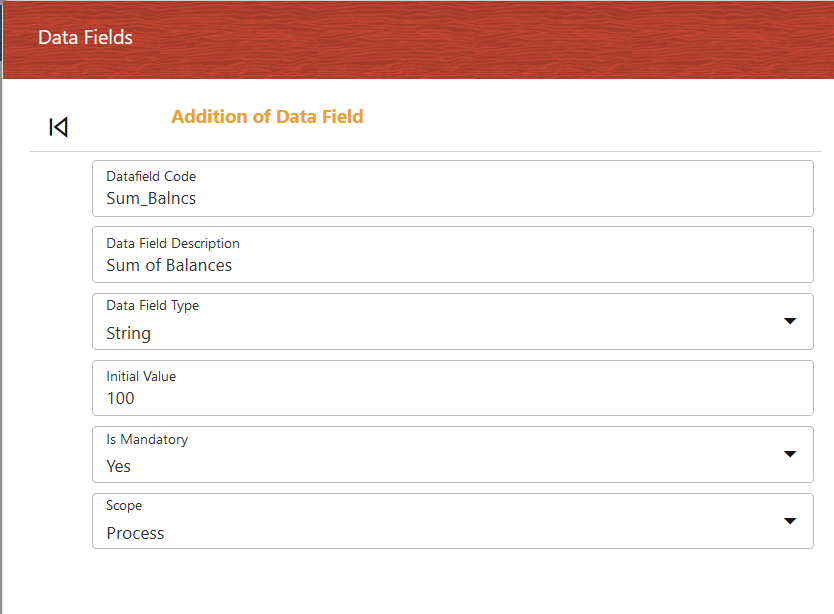This screenshot has width=834, height=614.
Task: Click the Data Field Type dropdown arrow
Action: coord(790,321)
